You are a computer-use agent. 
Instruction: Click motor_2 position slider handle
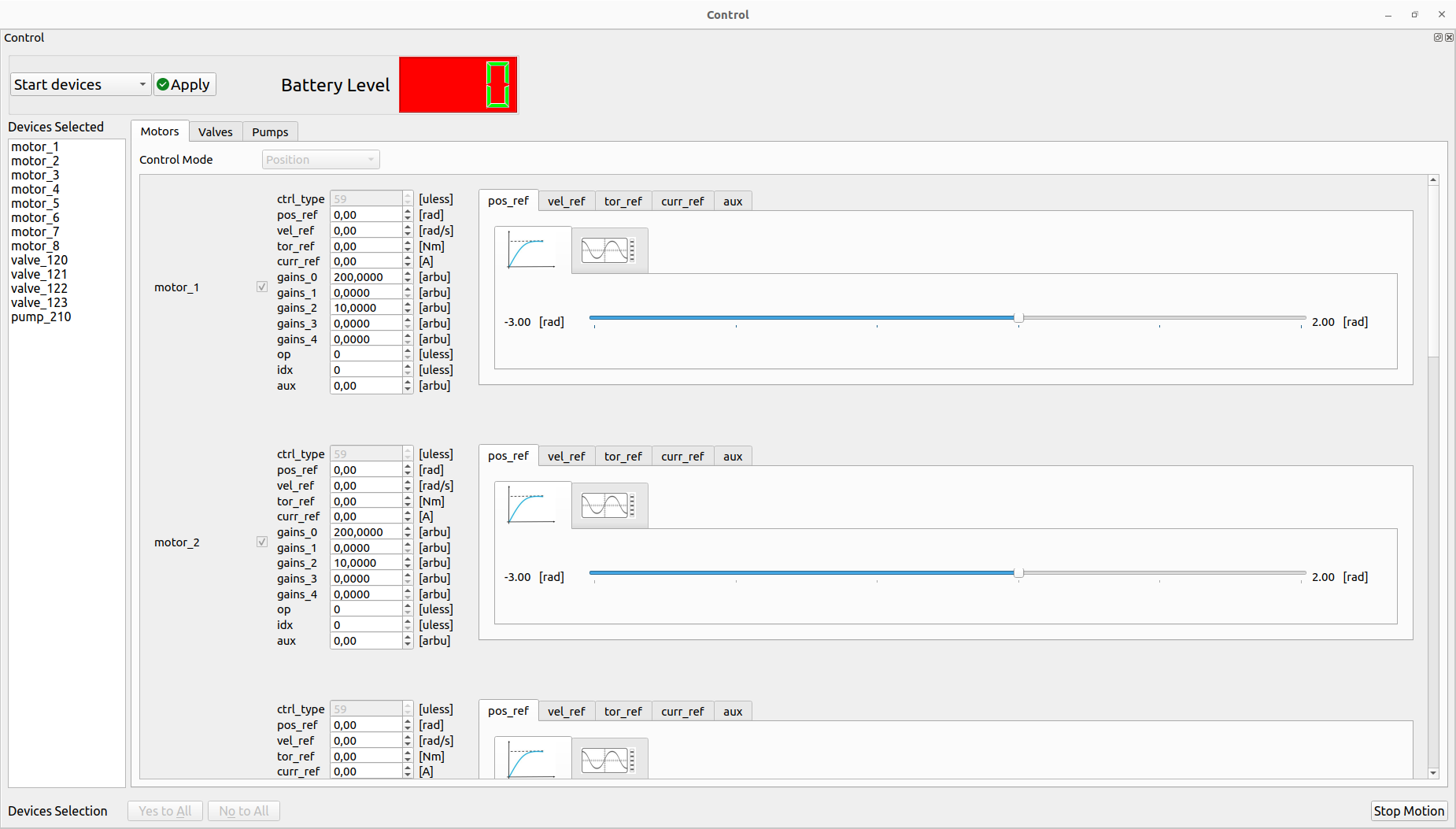tap(1018, 573)
